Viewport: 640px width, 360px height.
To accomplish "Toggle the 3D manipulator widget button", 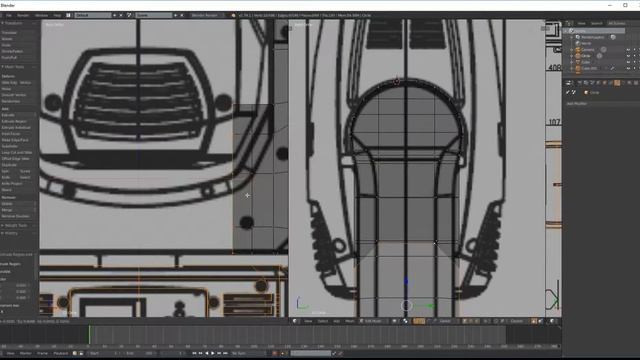I will [x=416, y=321].
